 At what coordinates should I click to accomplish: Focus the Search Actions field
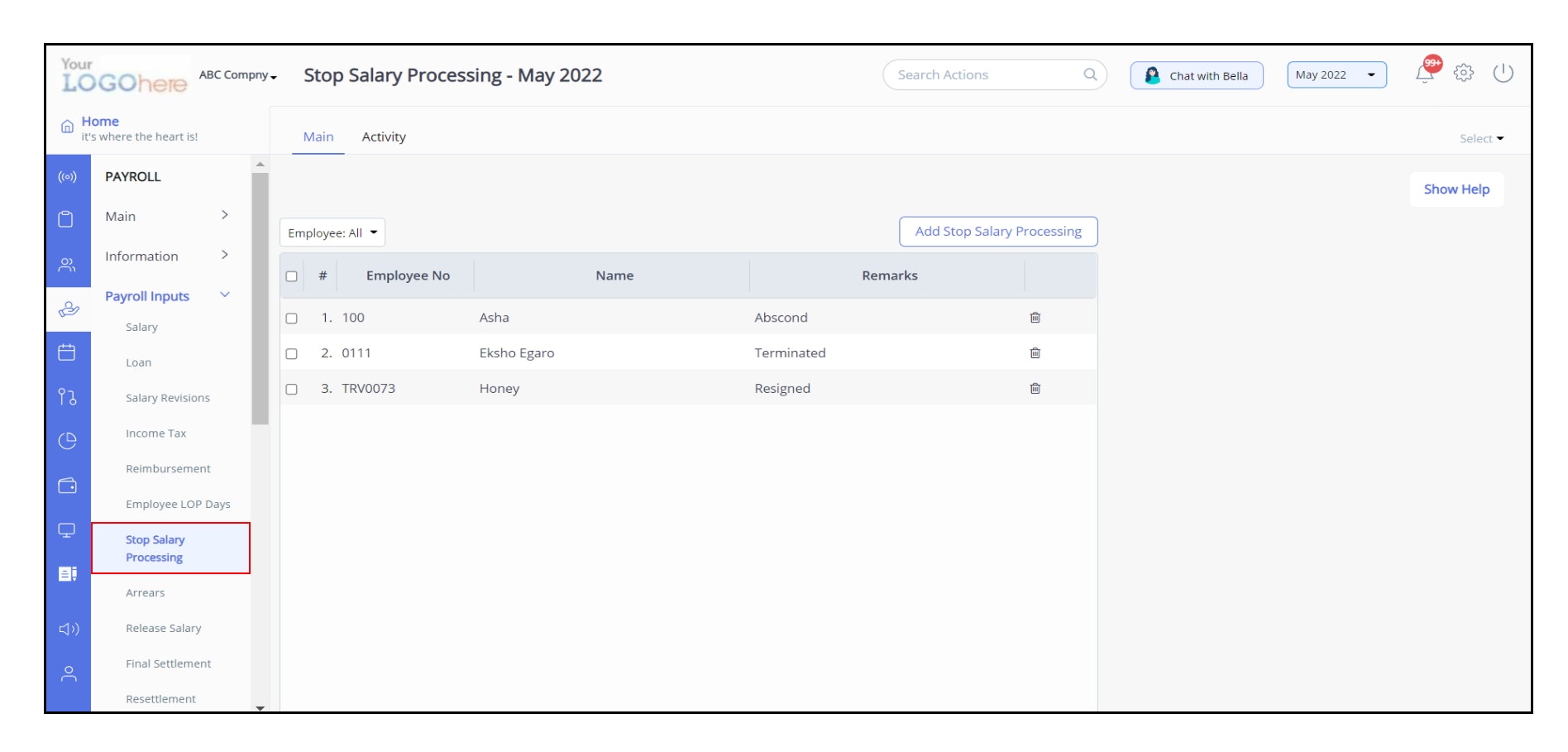[984, 75]
